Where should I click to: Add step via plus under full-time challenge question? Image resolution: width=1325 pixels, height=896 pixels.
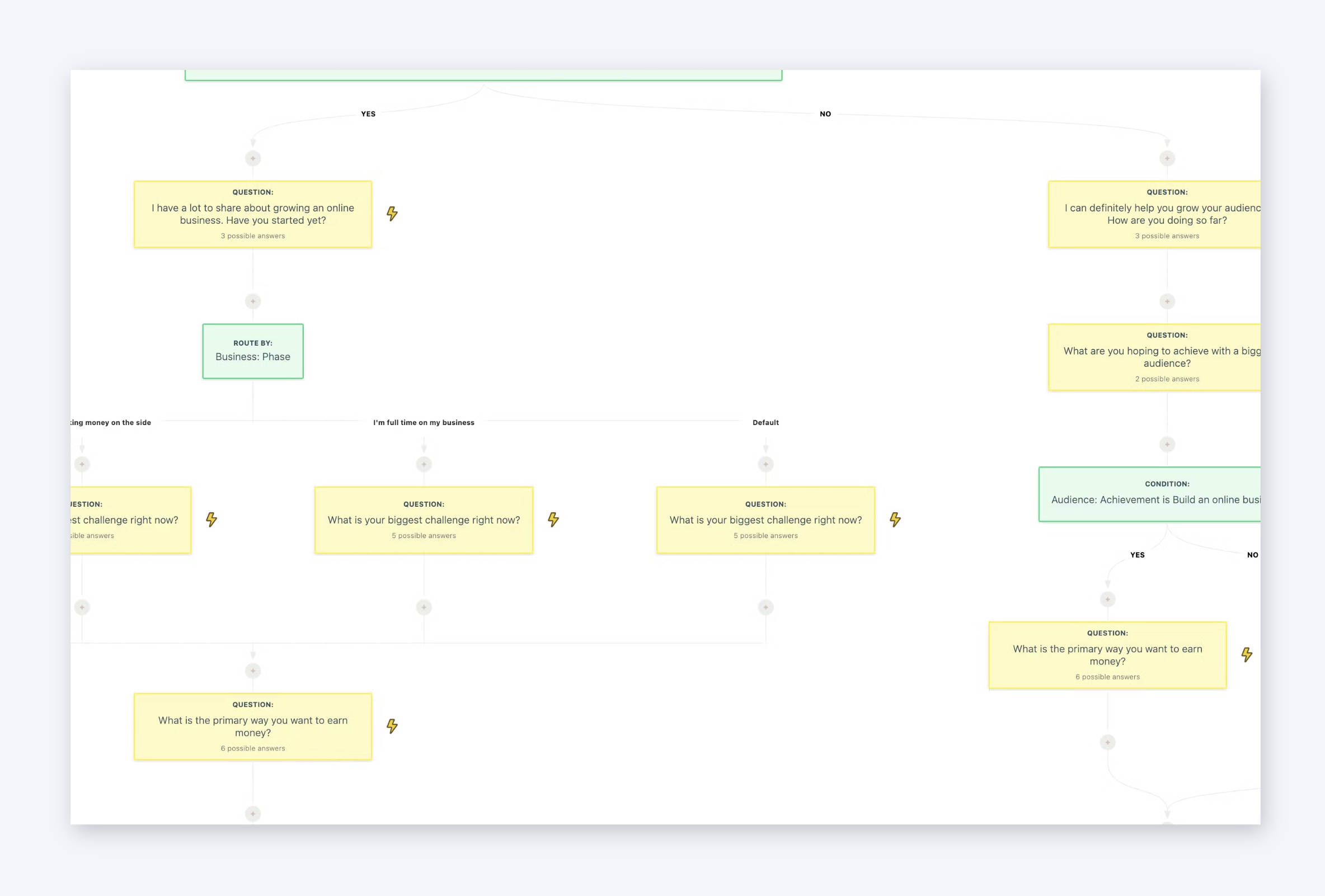point(424,607)
